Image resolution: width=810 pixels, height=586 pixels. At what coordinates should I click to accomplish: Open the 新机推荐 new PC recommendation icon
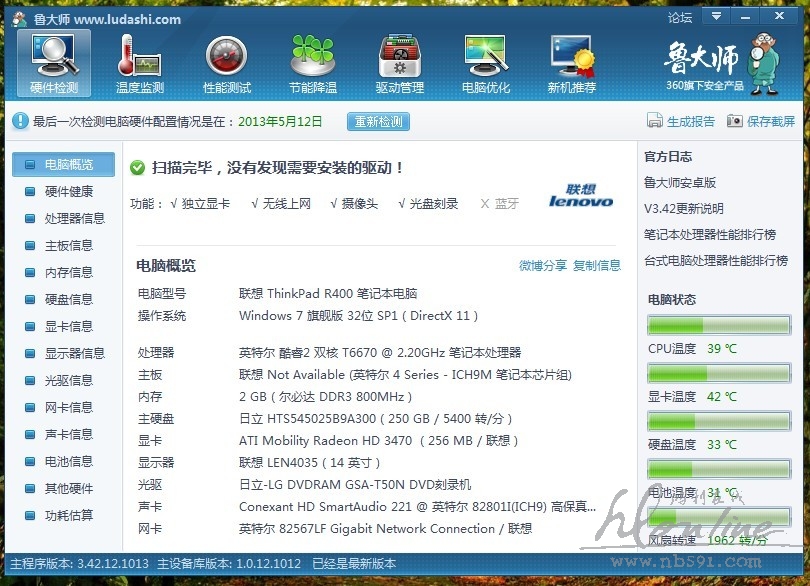coord(571,63)
